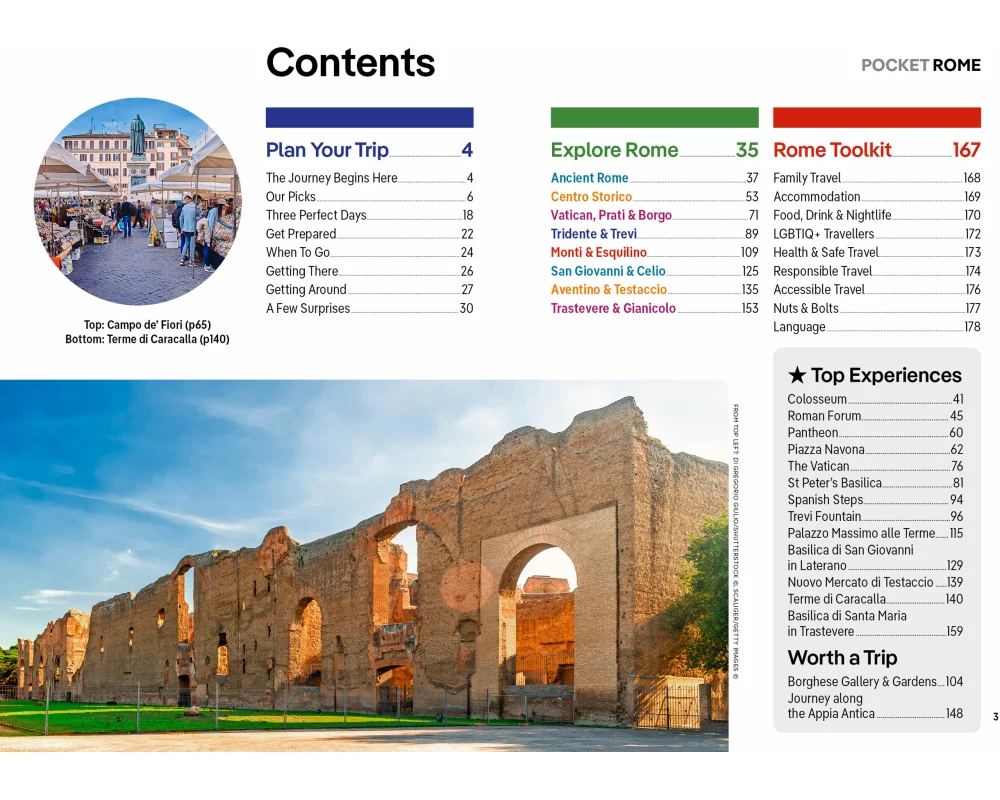Open the Colosseum top experience entry
Image resolution: width=1000 pixels, height=800 pixels.
pyautogui.click(x=817, y=399)
